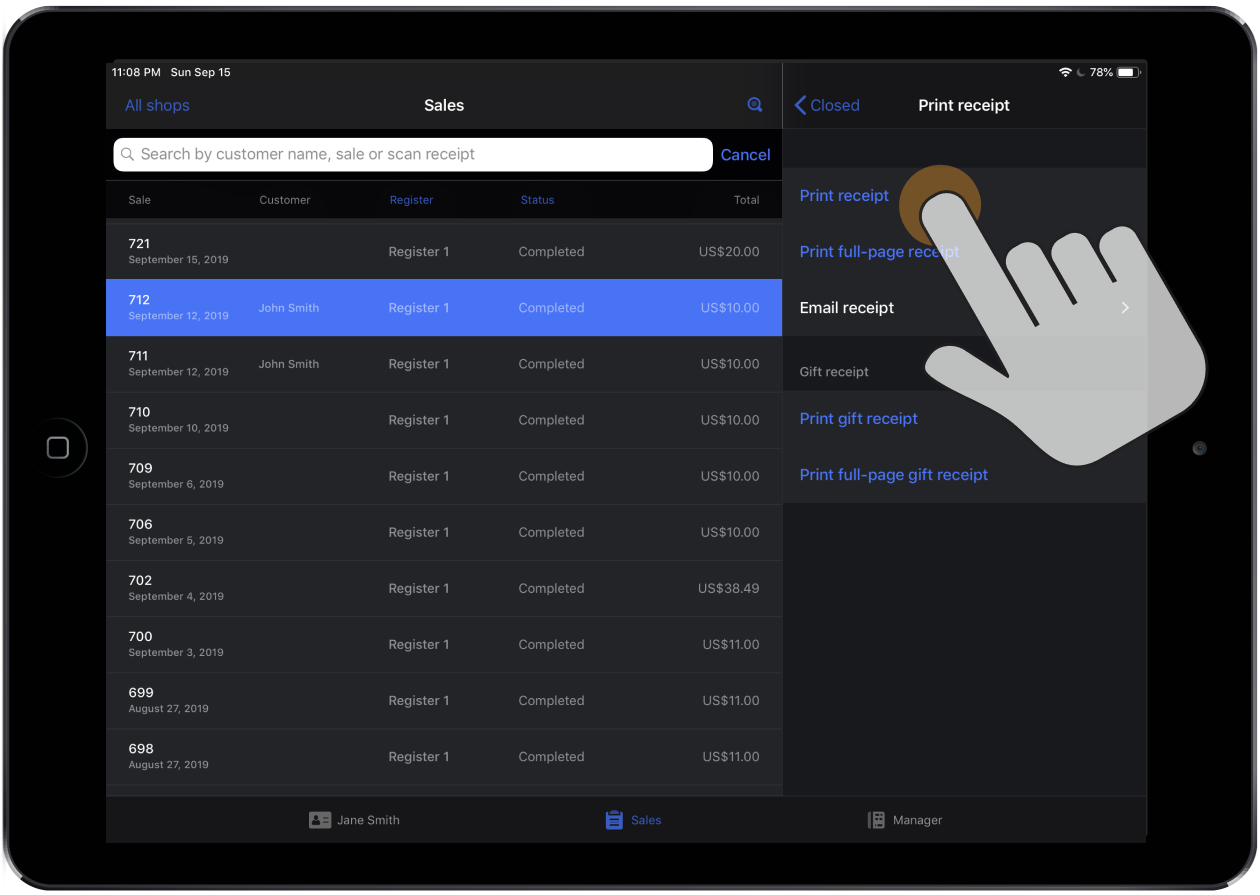Choose Print full-page gift receipt
The width and height of the screenshot is (1260, 895).
point(893,475)
